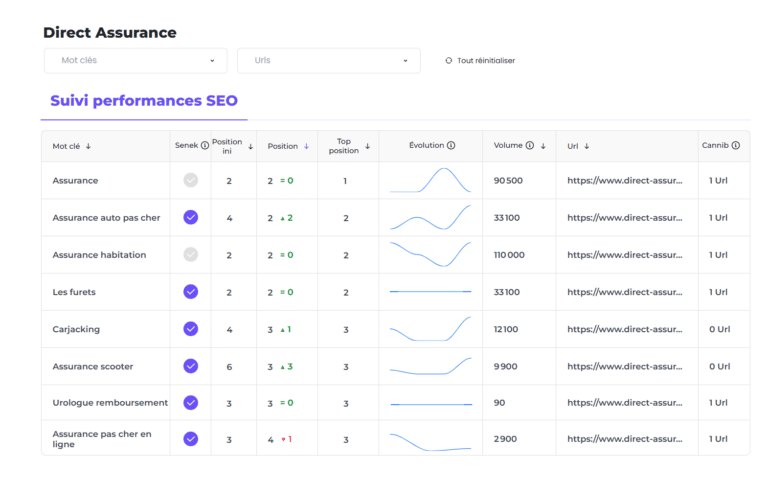Sort by Top position column arrow
Image resolution: width=768 pixels, height=481 pixels.
click(367, 146)
